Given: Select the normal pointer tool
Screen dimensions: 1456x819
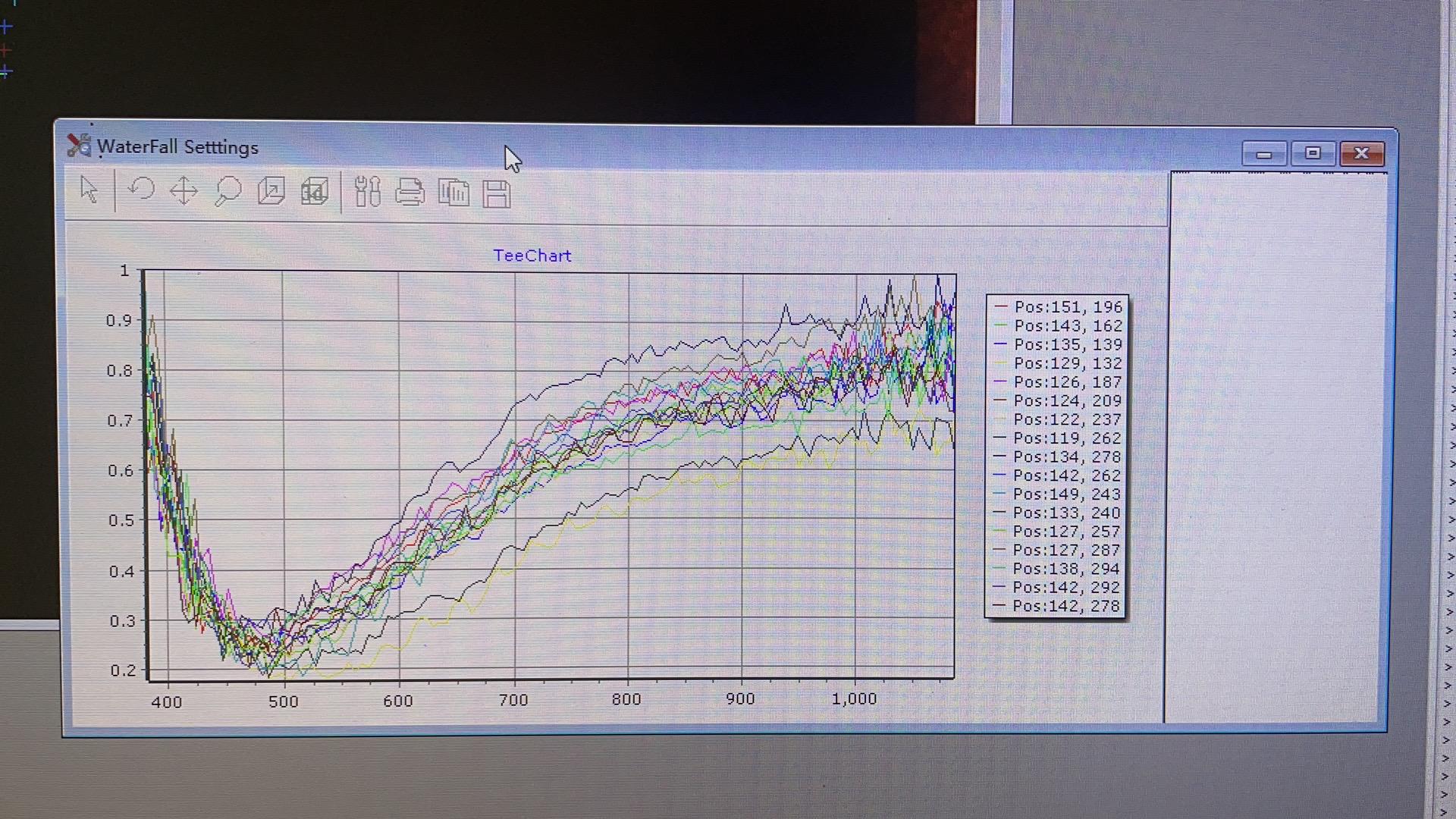Looking at the screenshot, I should 89,190.
